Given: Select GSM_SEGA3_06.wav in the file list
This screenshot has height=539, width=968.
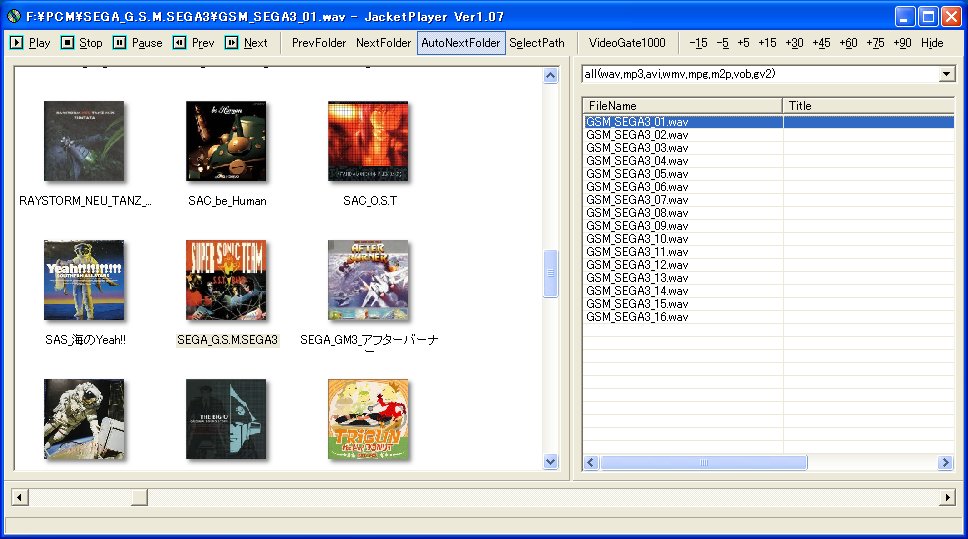Looking at the screenshot, I should (x=637, y=186).
